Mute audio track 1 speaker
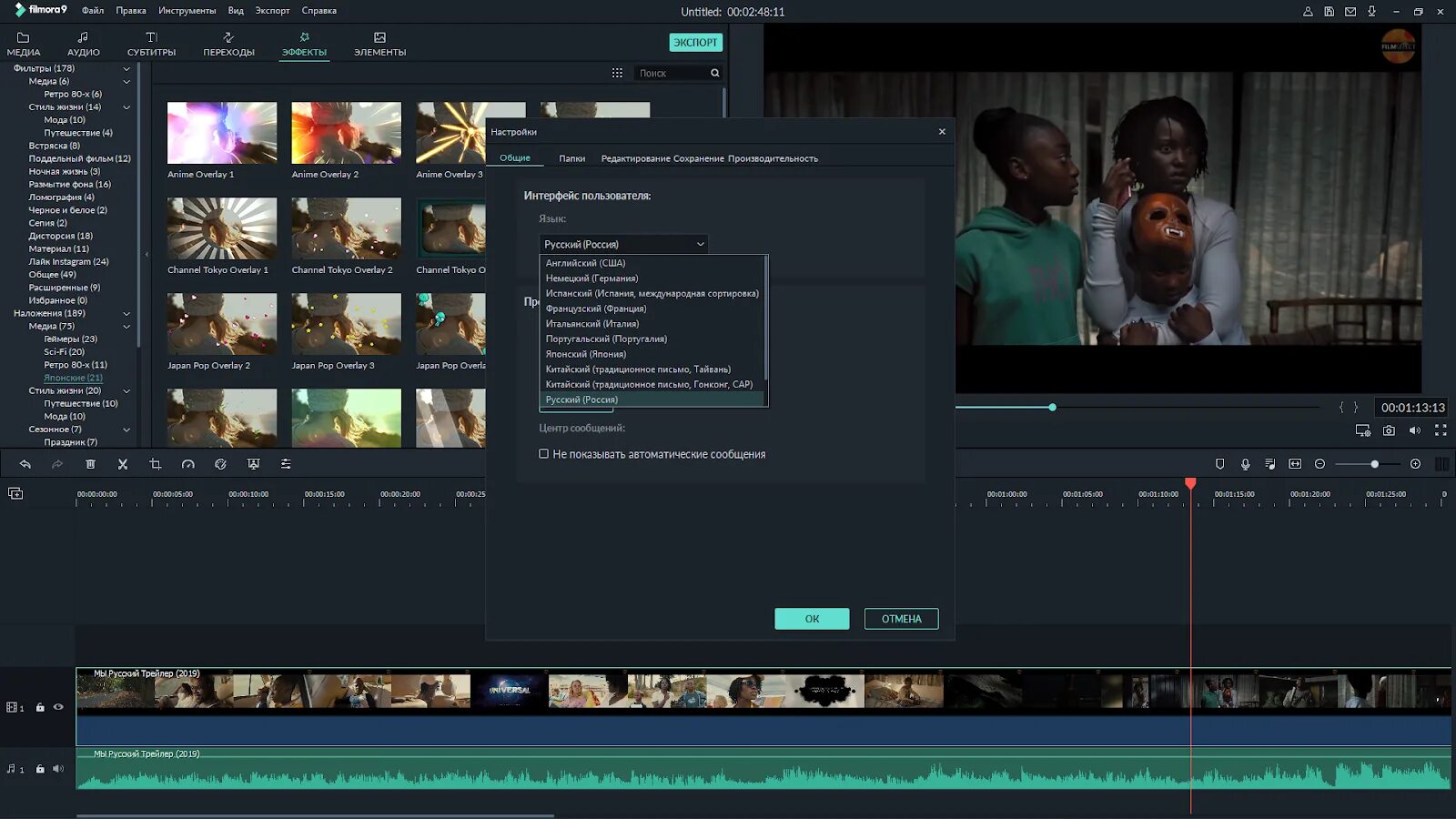1456x819 pixels. pyautogui.click(x=58, y=769)
